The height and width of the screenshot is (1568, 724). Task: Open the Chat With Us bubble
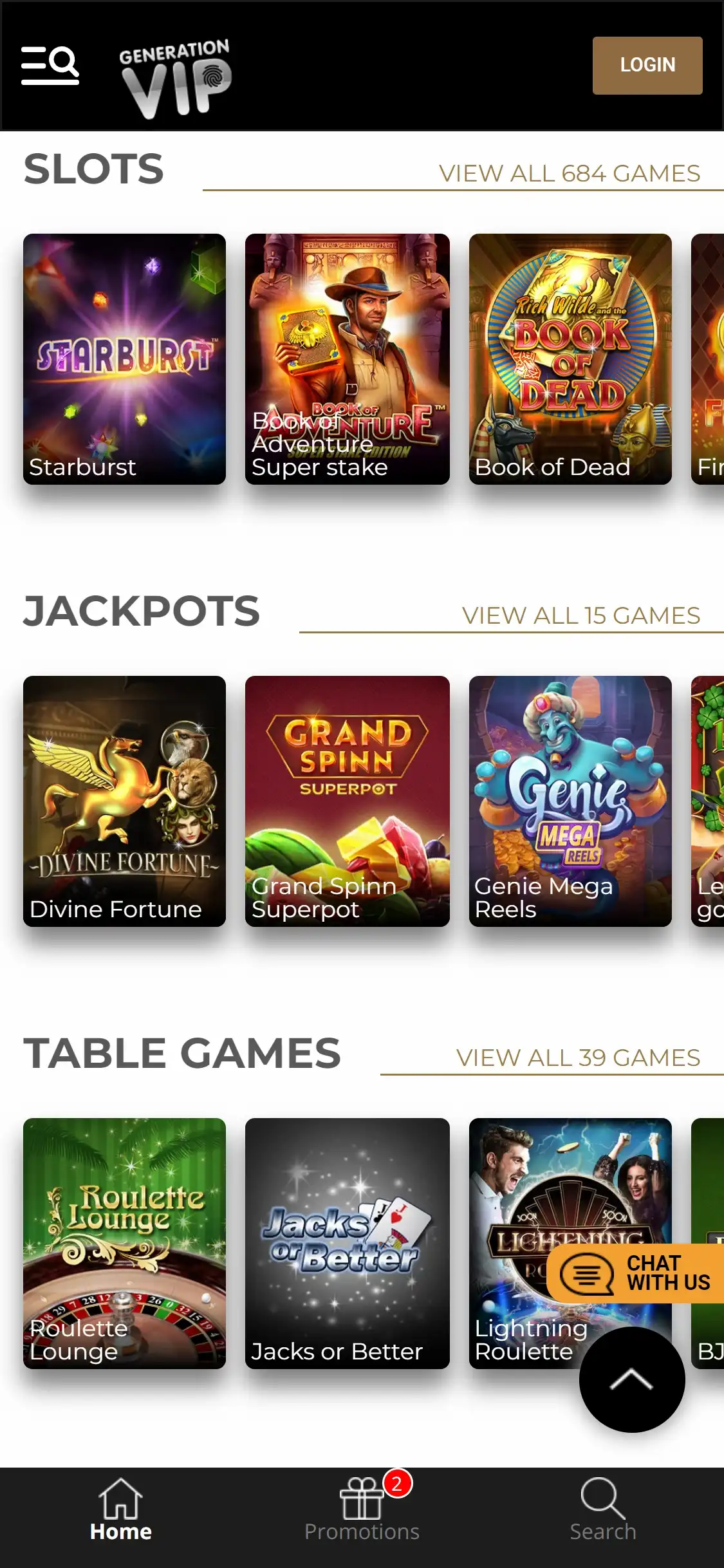click(635, 1273)
